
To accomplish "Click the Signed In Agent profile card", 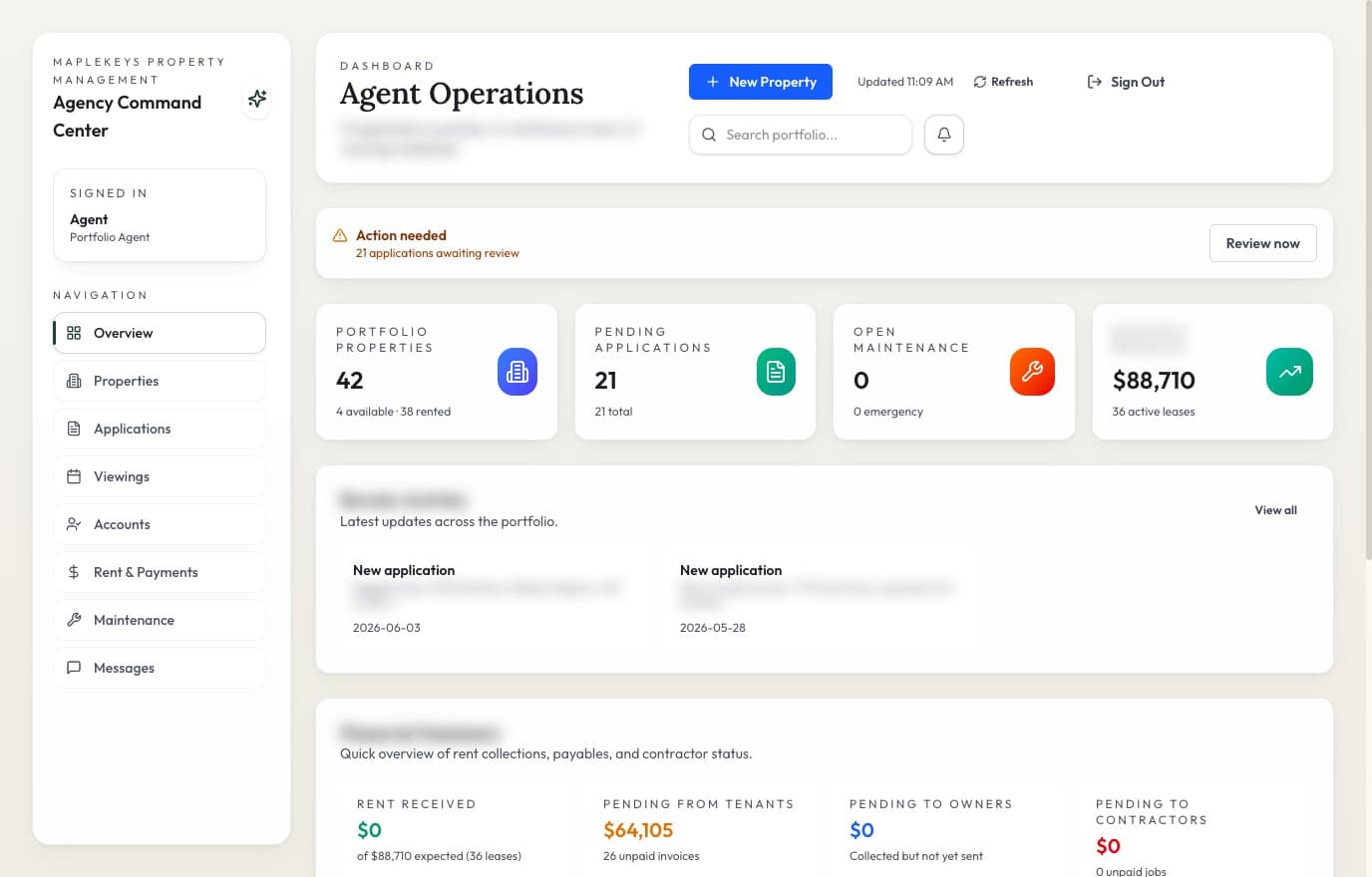I will click(x=160, y=215).
